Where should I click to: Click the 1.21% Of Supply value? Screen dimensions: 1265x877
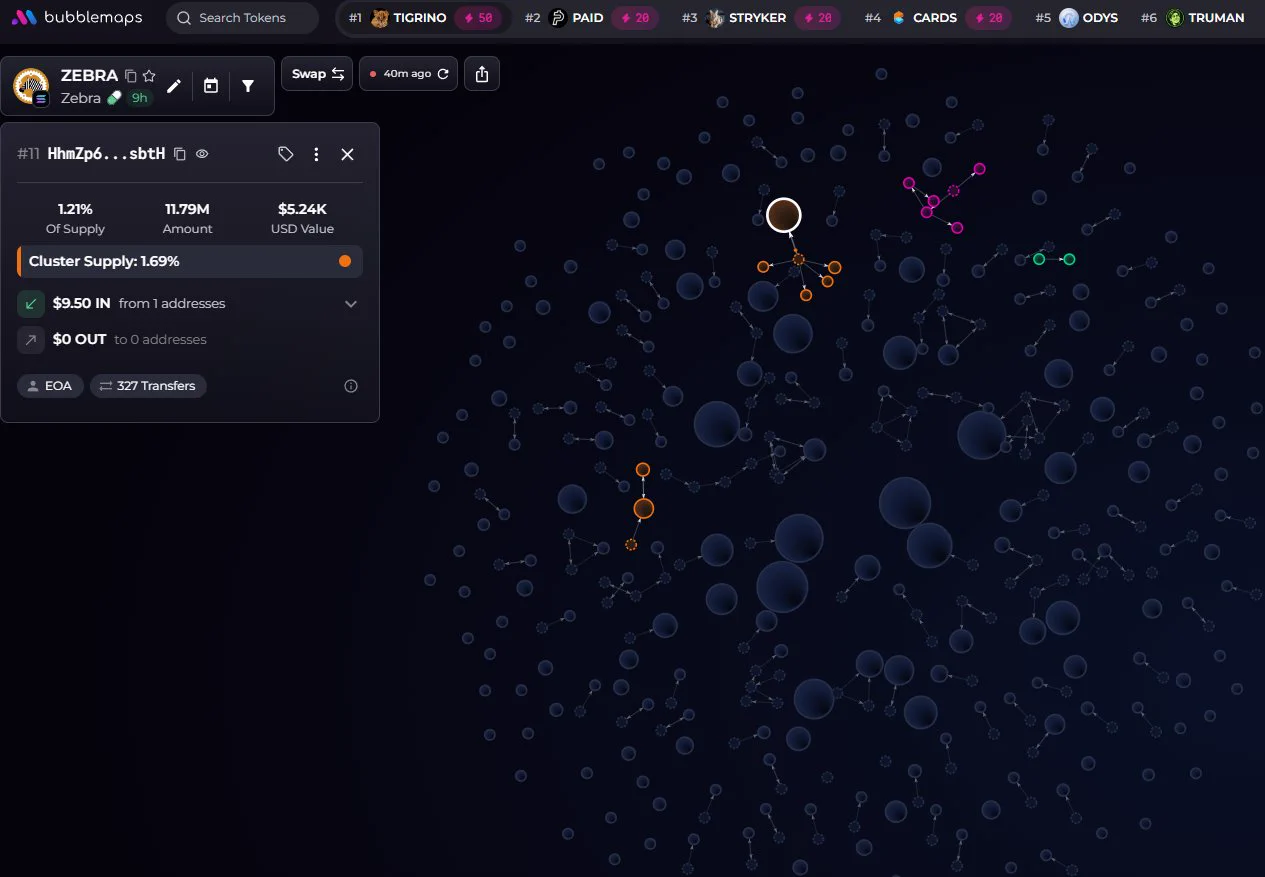75,209
